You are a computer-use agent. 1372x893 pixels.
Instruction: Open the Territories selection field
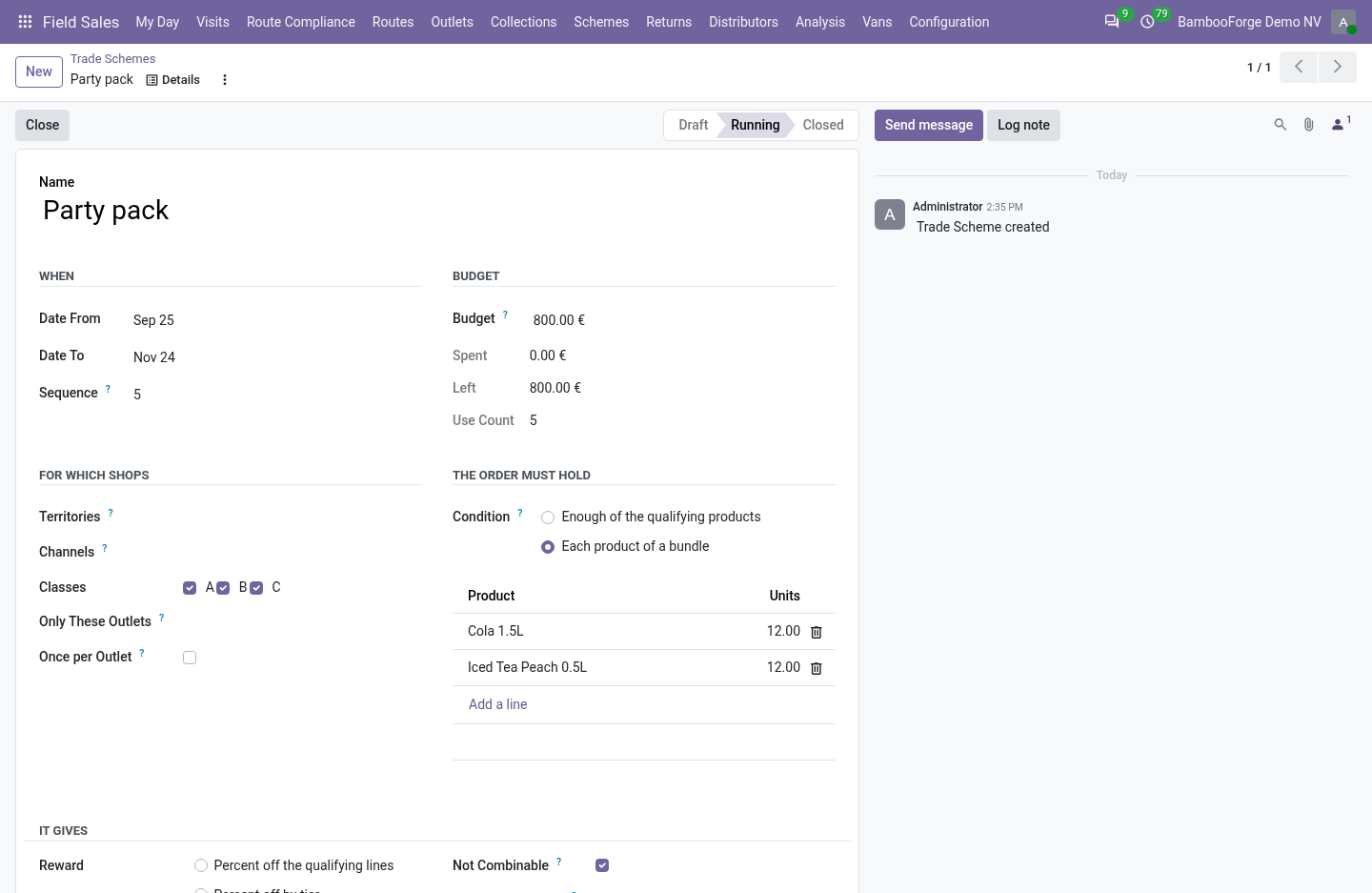point(301,517)
